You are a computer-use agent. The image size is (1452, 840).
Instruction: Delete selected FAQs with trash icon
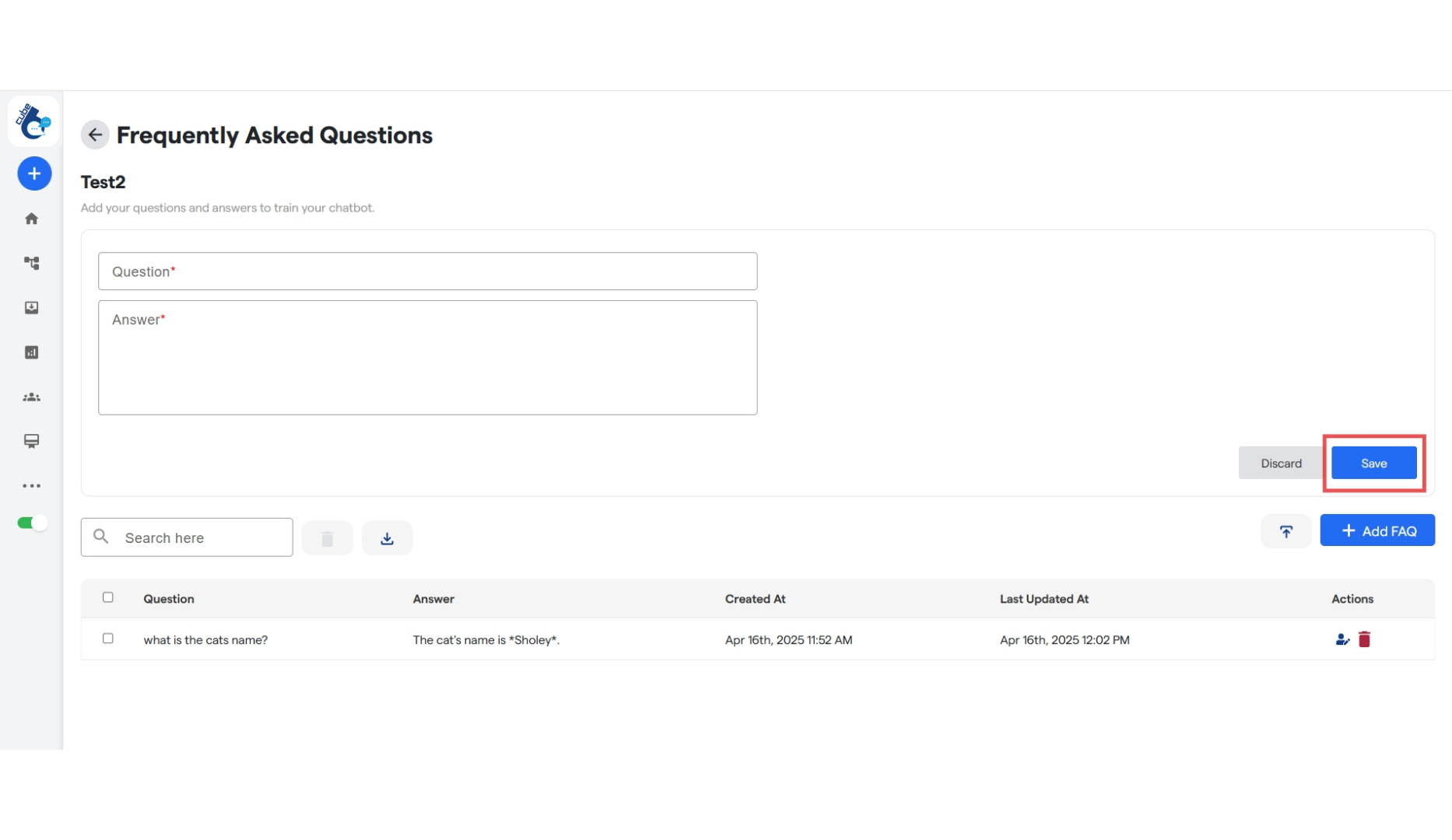[327, 537]
